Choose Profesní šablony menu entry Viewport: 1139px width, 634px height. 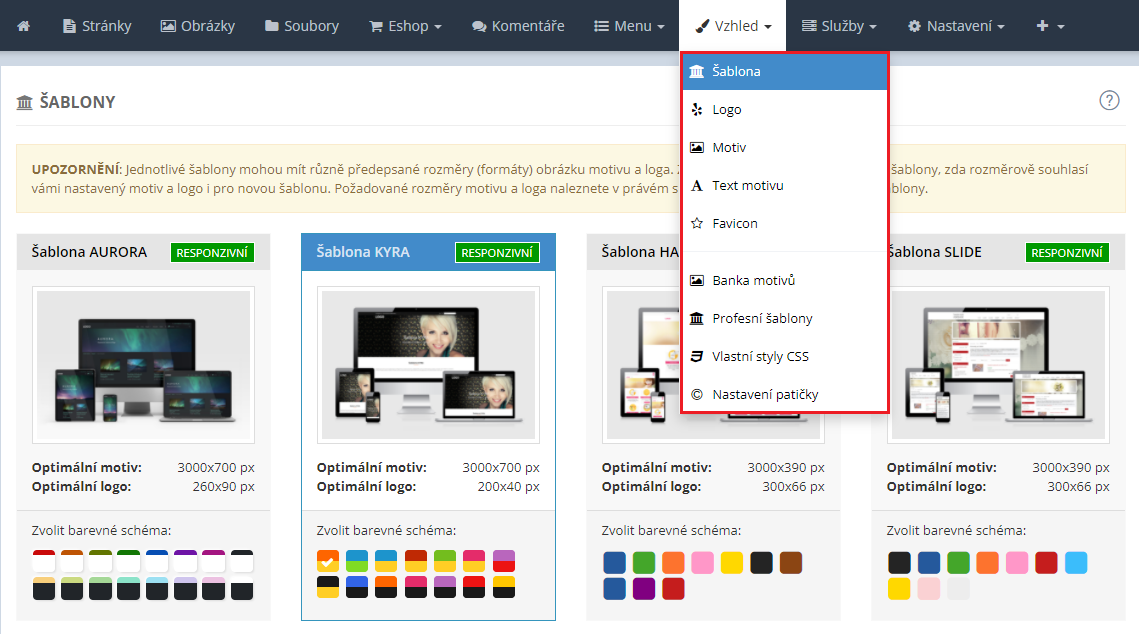[762, 319]
